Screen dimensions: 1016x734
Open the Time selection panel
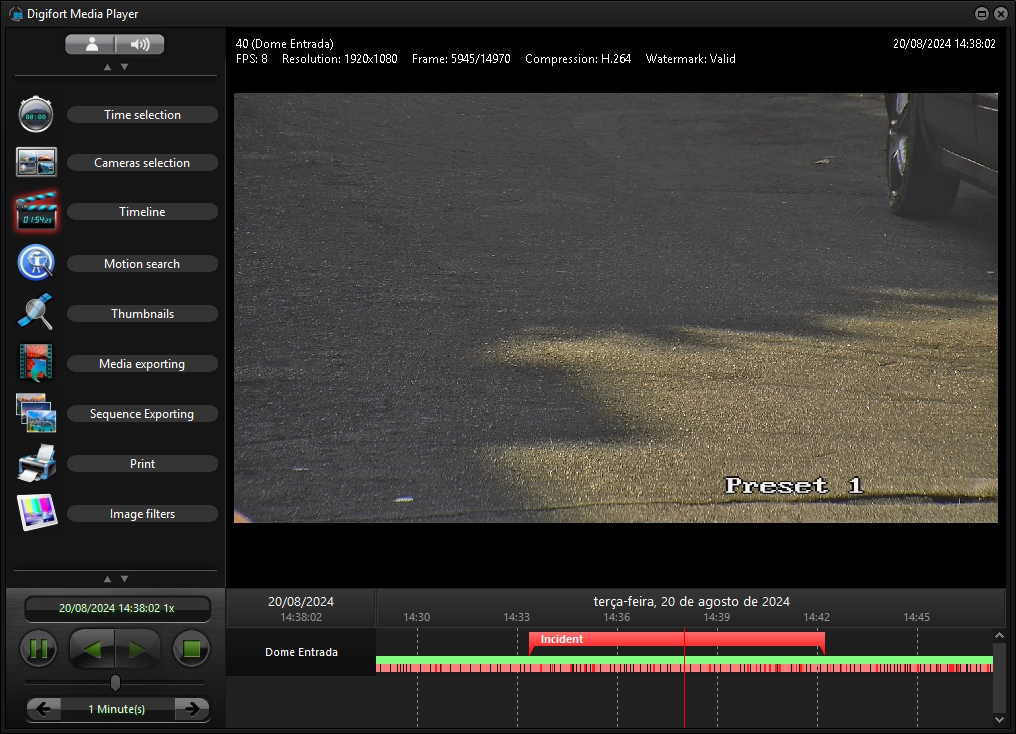(142, 115)
